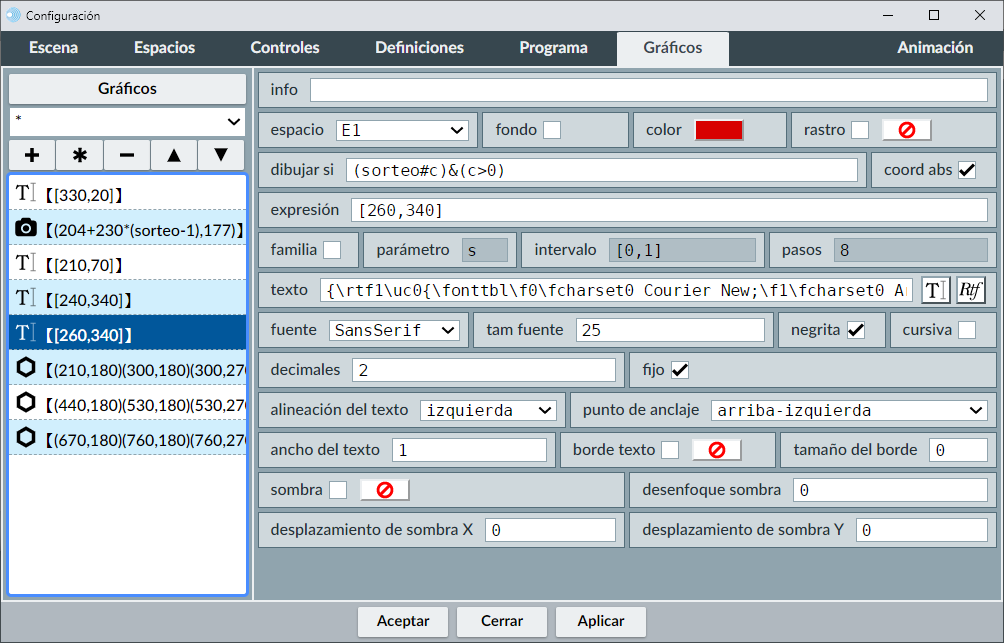Click the plus icon to add graphic
This screenshot has height=643, width=1004.
coord(32,155)
